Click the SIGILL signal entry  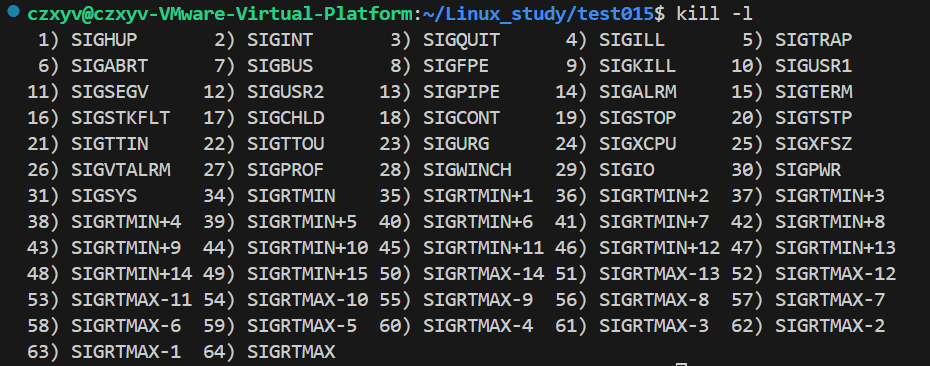click(632, 40)
